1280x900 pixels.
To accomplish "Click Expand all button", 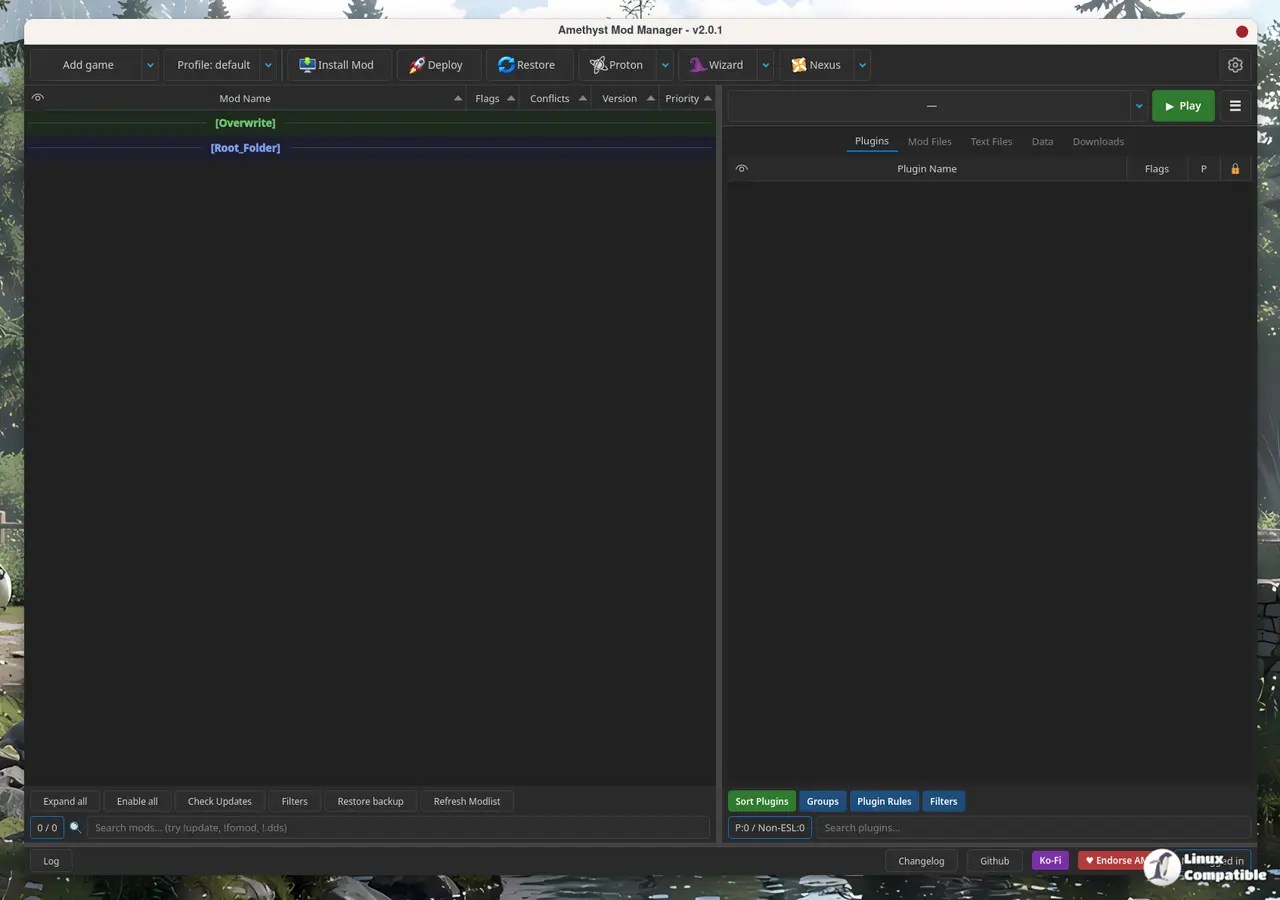I will point(65,801).
